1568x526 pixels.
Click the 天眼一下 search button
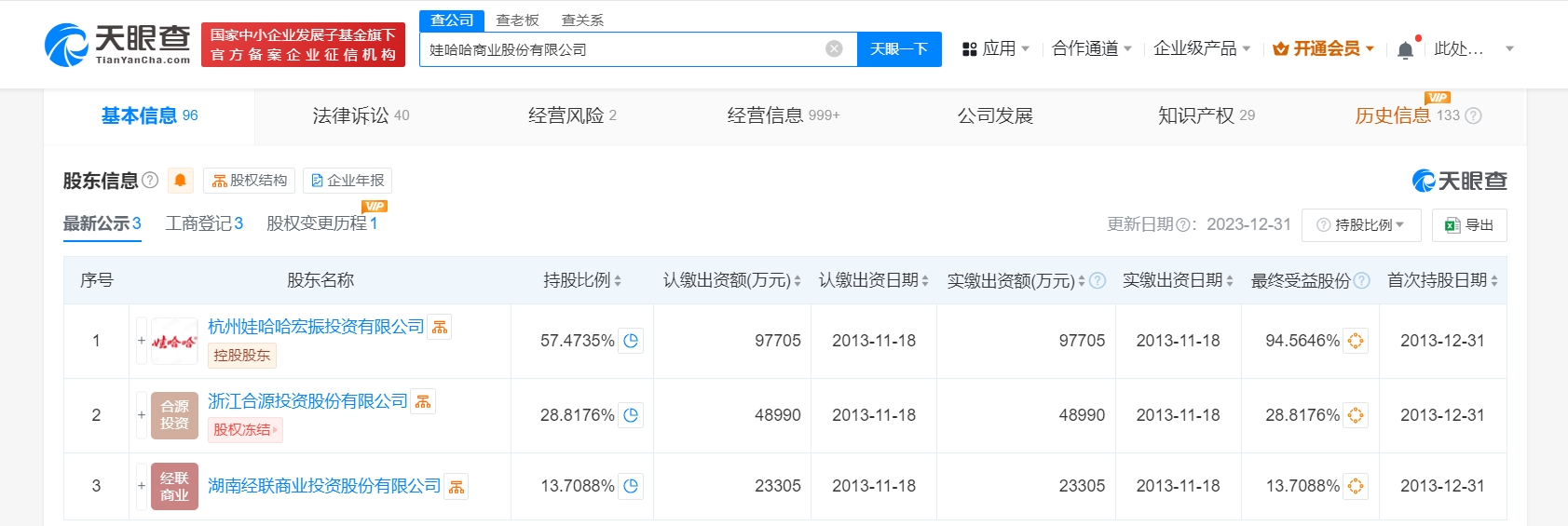[x=898, y=49]
